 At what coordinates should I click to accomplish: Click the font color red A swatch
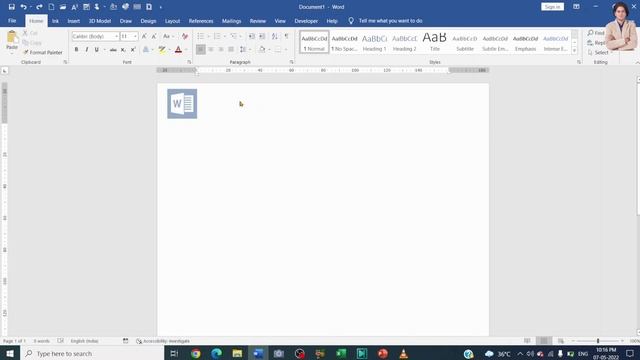tap(178, 50)
